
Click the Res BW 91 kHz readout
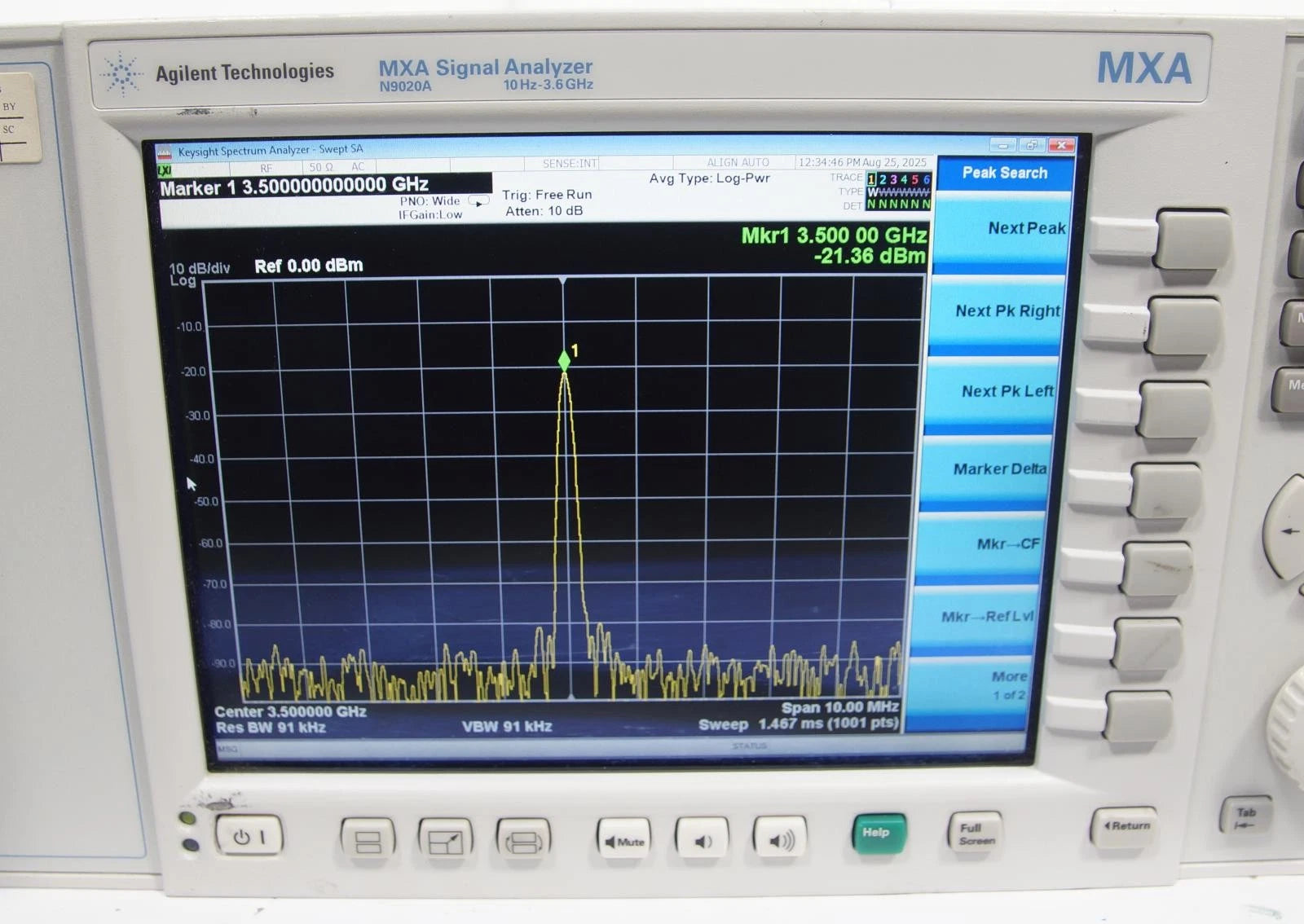click(x=271, y=728)
